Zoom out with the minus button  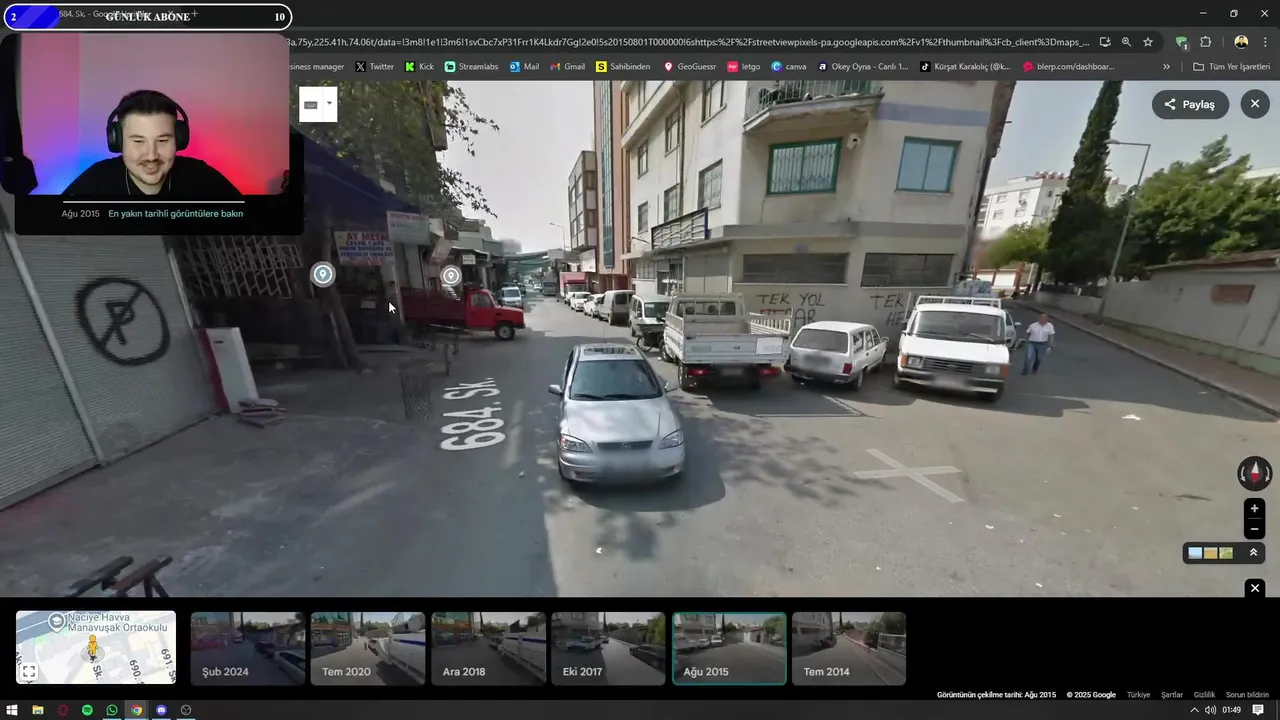pyautogui.click(x=1254, y=528)
